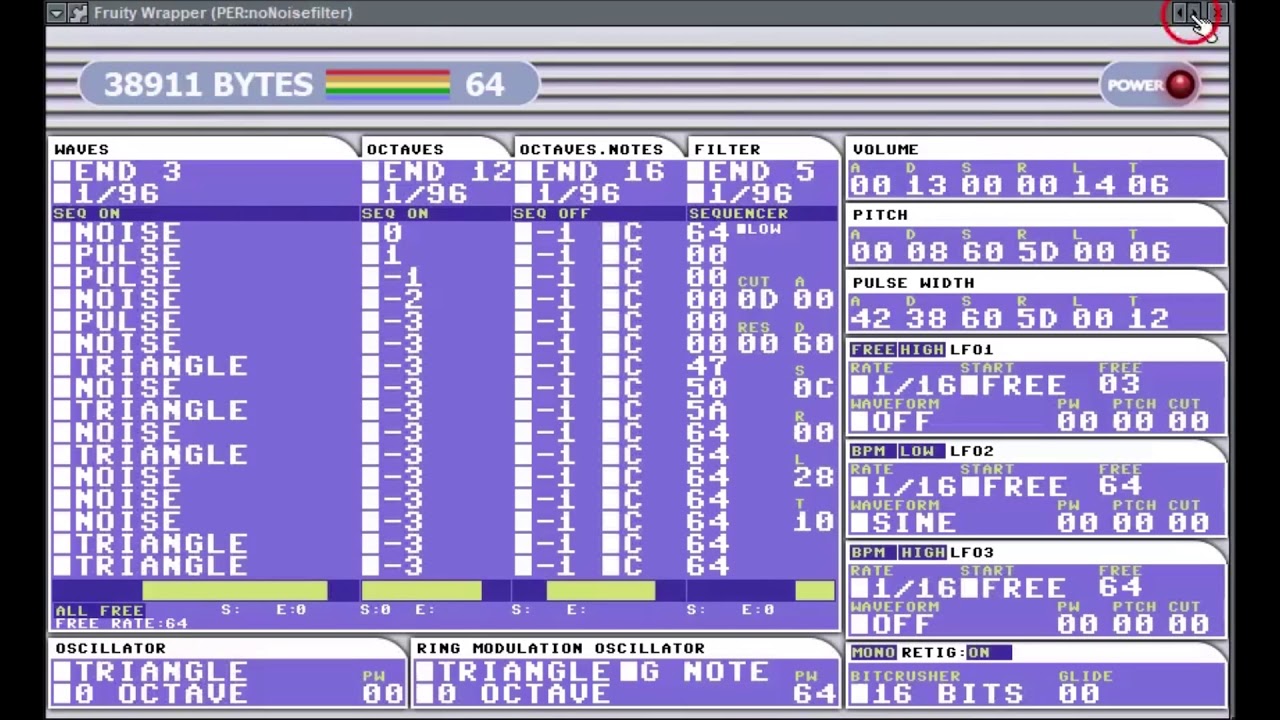Click the LFO3 CUT amount value

[x=1190, y=624]
